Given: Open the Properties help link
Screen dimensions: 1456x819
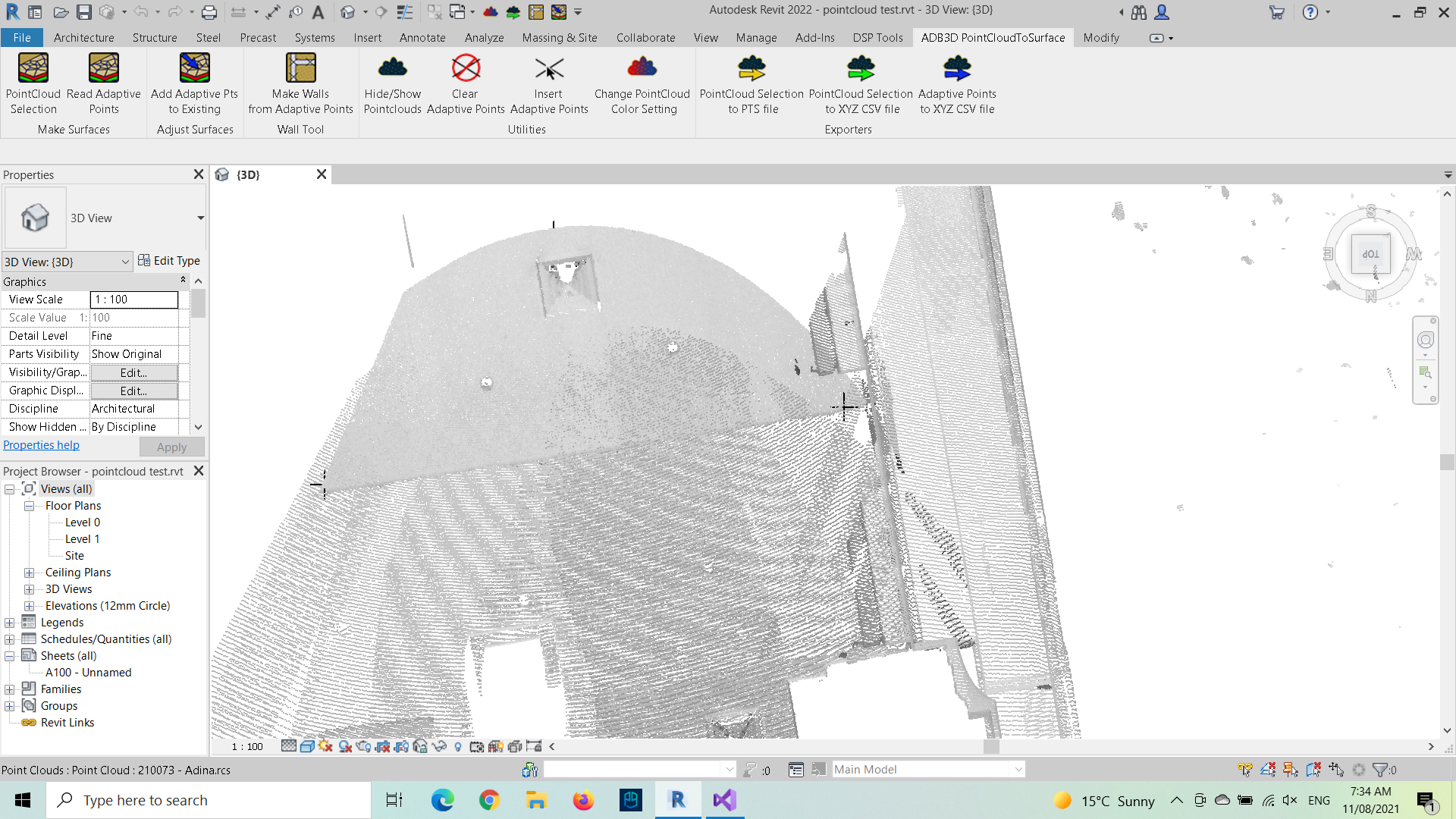Looking at the screenshot, I should click(x=41, y=445).
